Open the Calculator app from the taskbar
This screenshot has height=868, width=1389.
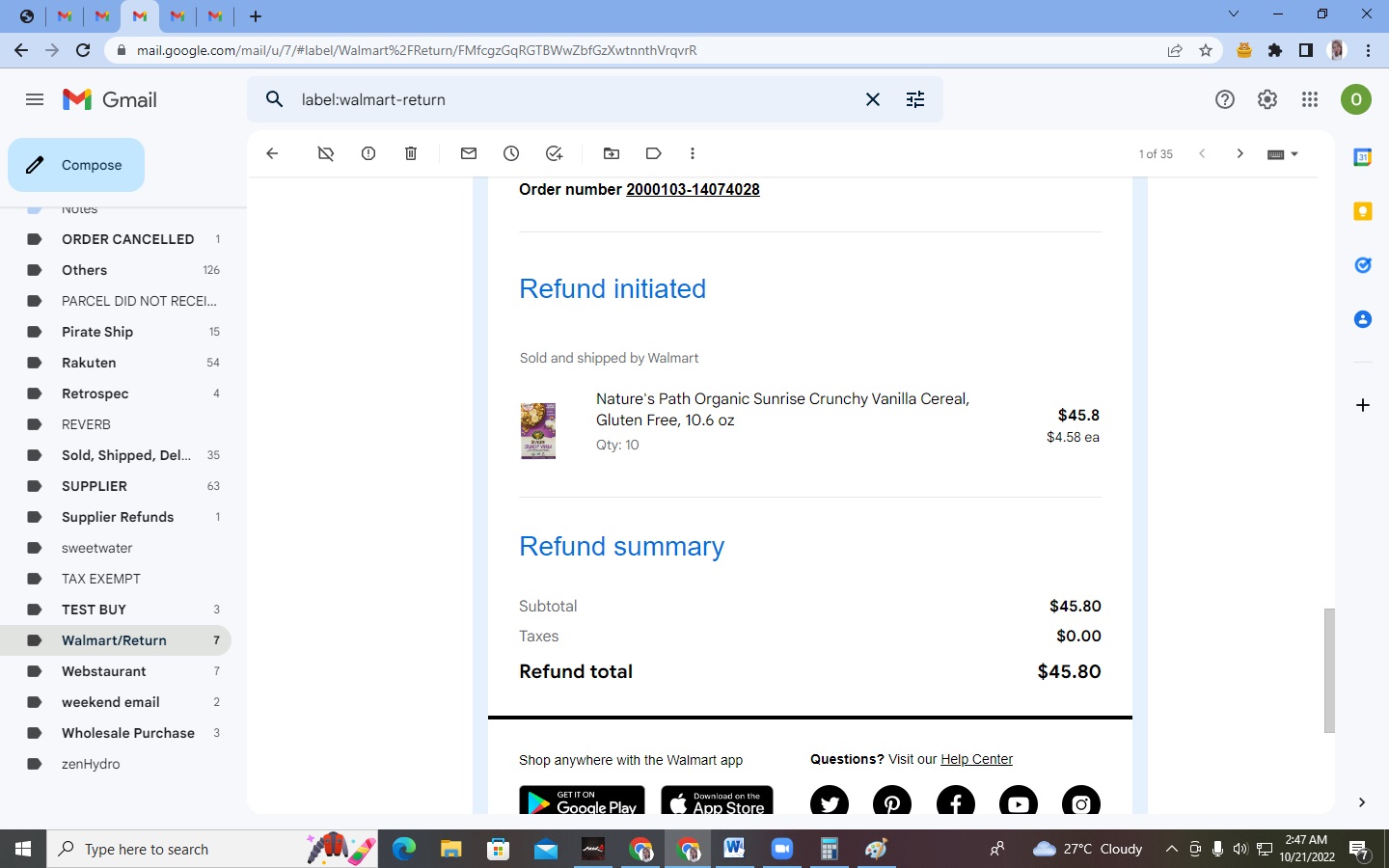coord(829,849)
